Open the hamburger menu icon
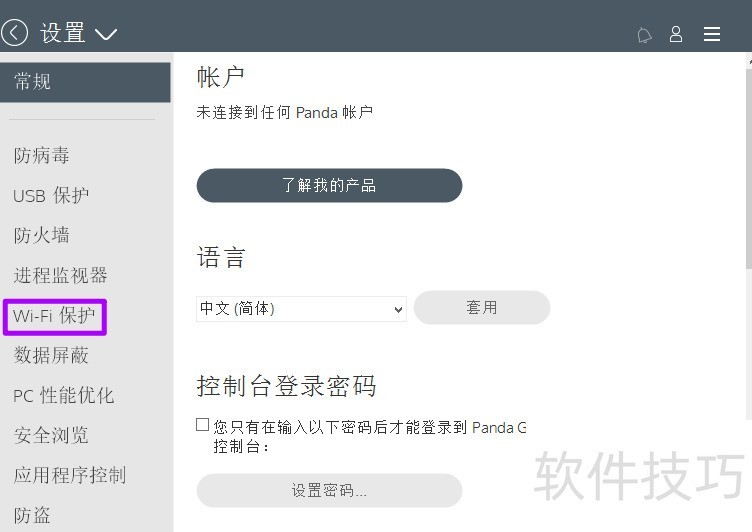This screenshot has width=752, height=532. coord(712,34)
